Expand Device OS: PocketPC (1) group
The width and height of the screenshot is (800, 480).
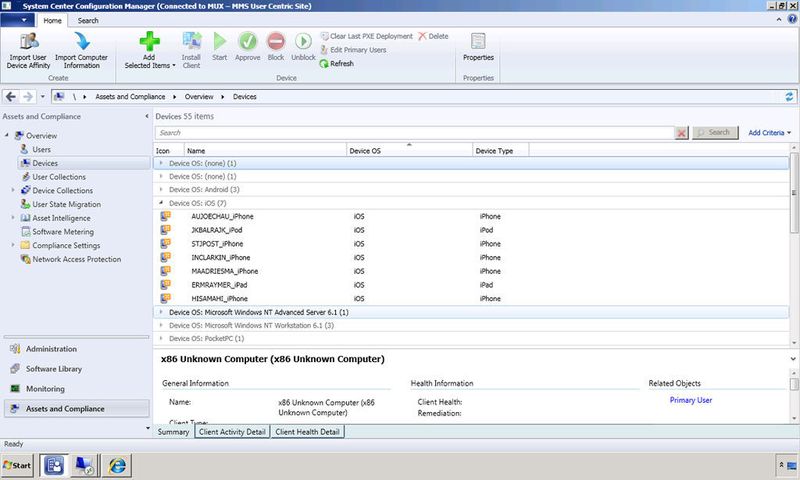pos(161,338)
